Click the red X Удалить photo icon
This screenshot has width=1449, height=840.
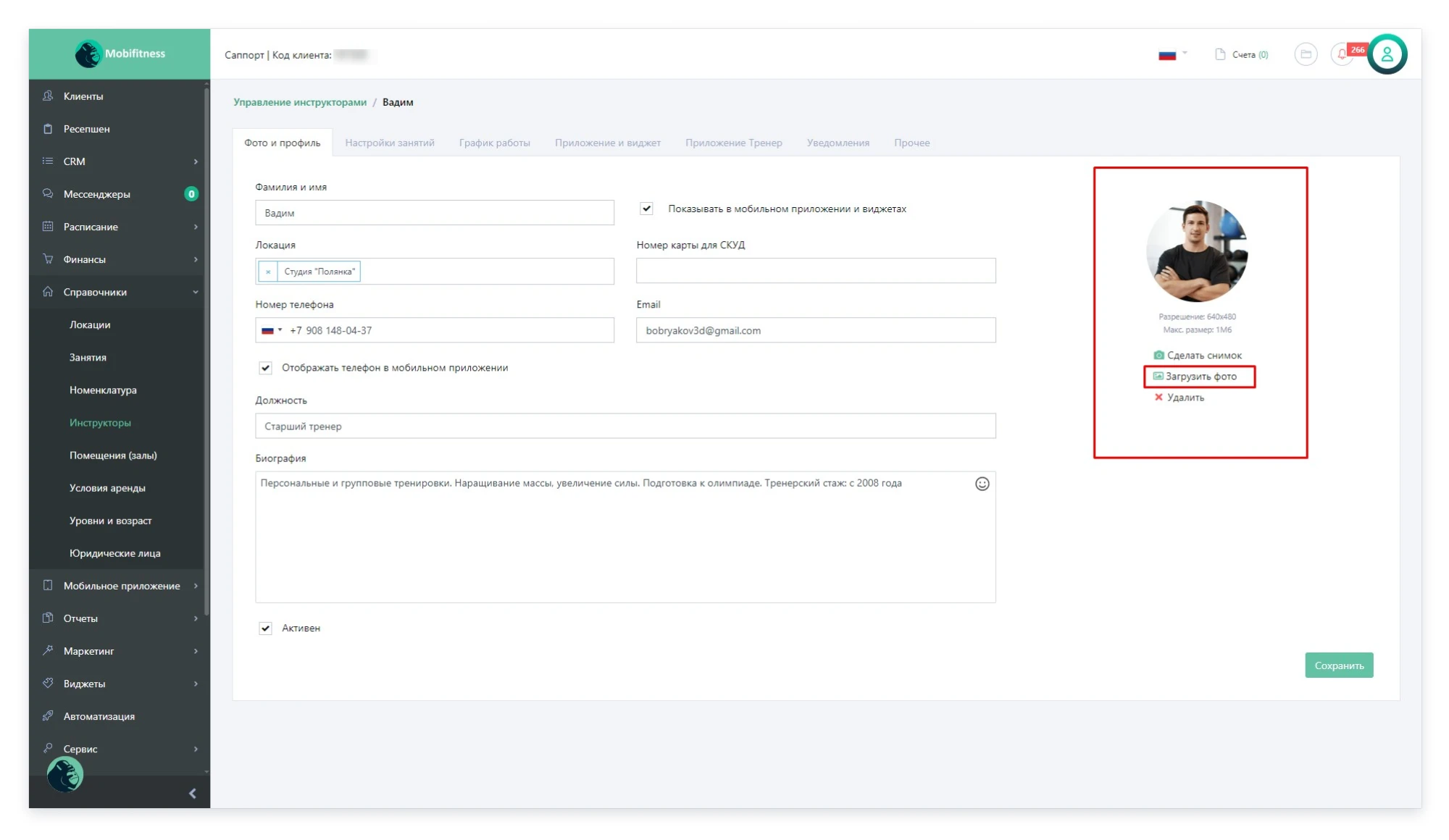[1158, 397]
